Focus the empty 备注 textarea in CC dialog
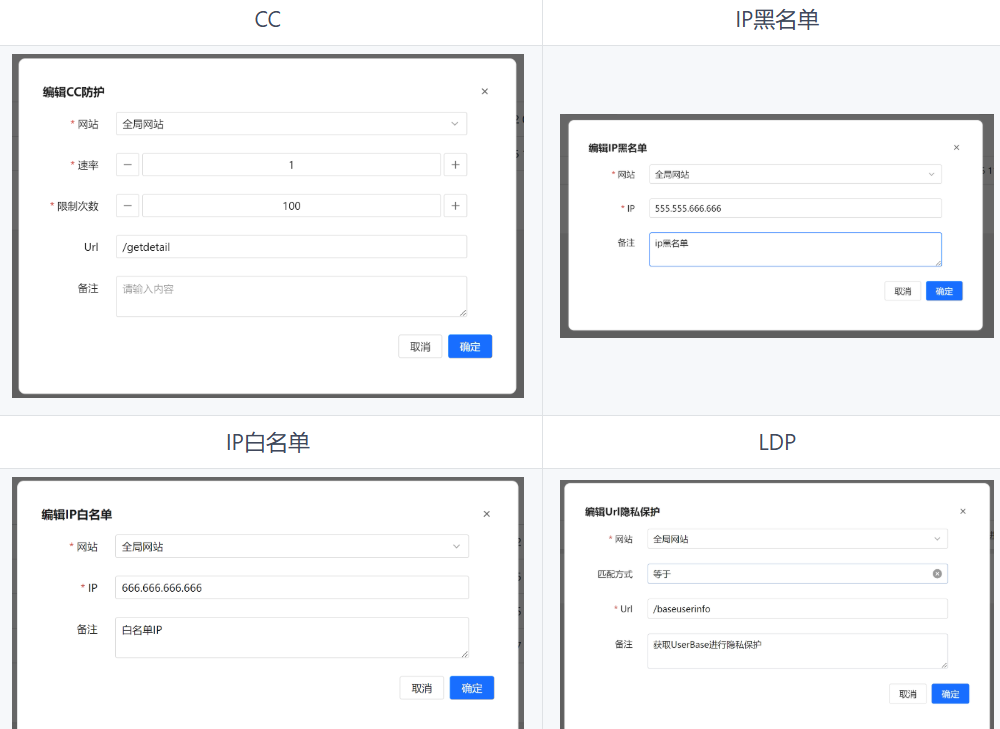 [291, 296]
